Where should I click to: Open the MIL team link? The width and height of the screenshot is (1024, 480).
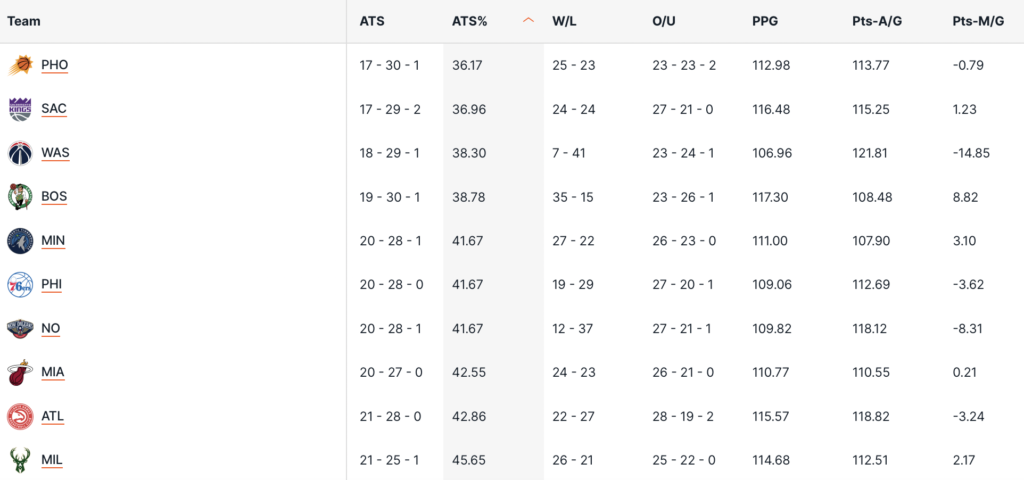52,460
